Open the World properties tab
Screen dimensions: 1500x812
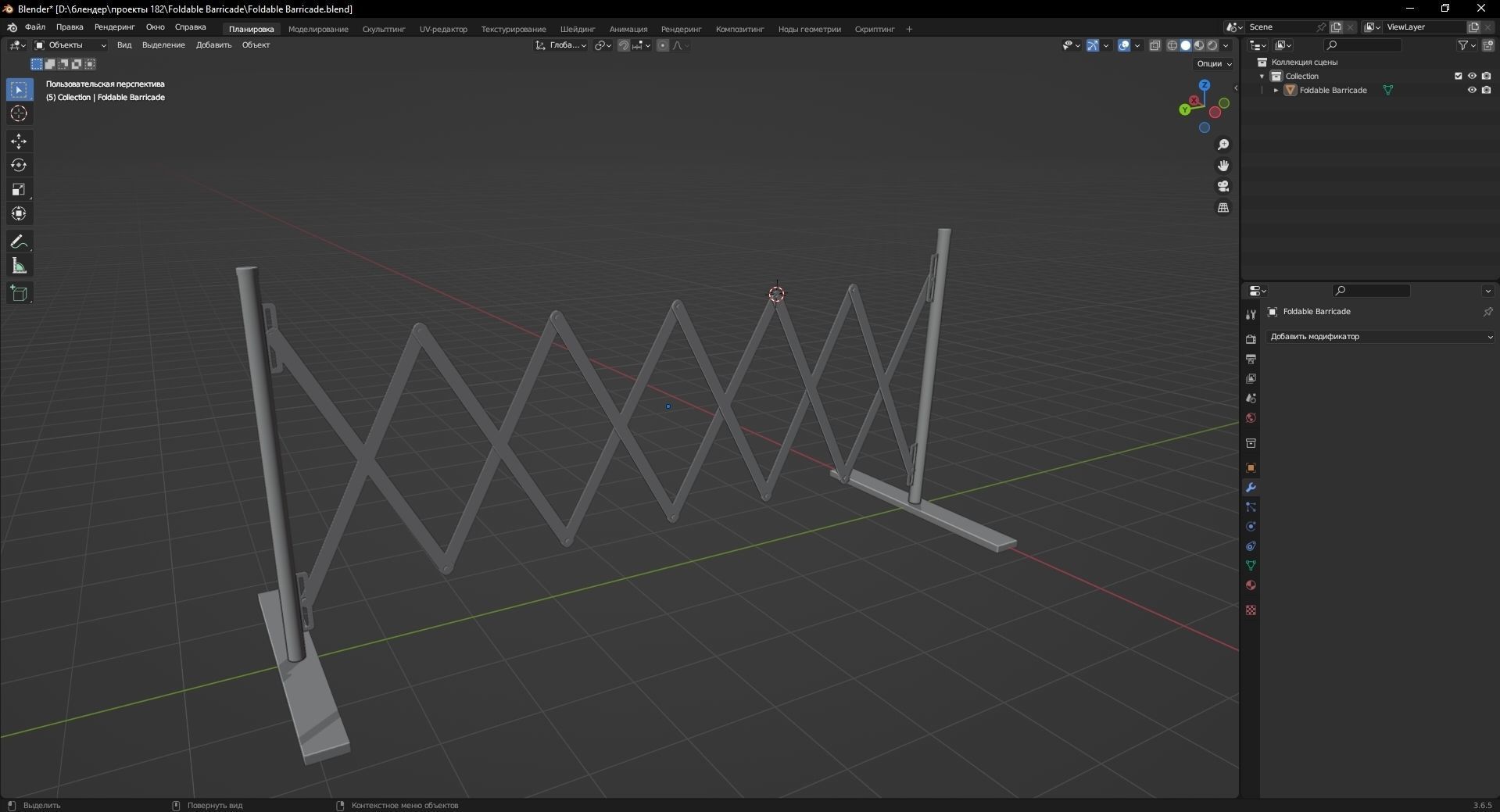[x=1251, y=418]
